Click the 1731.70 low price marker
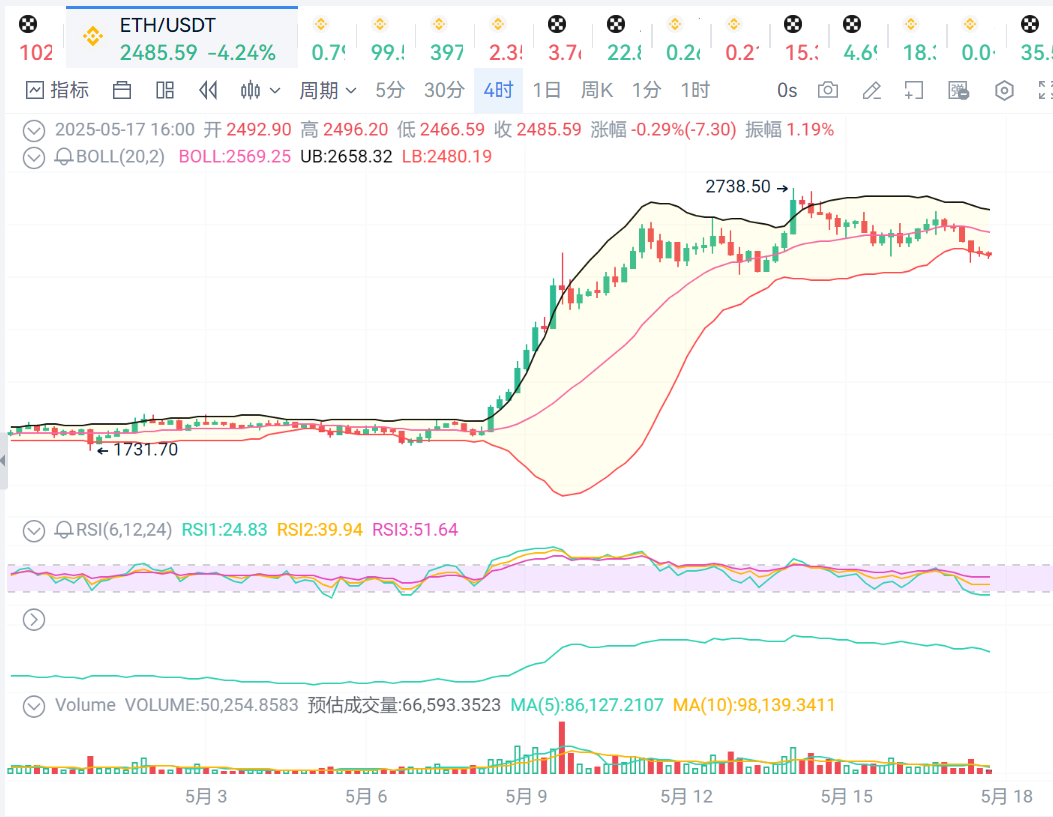The image size is (1053, 817). 146,450
